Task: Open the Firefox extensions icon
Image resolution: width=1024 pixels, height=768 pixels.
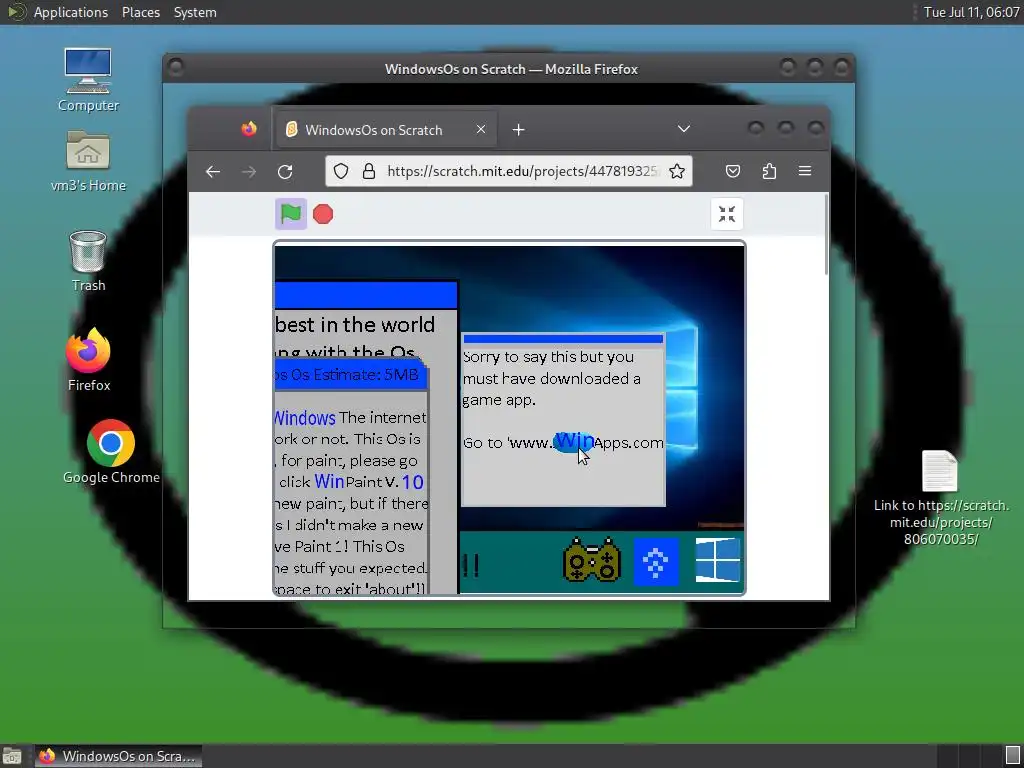Action: coord(769,171)
